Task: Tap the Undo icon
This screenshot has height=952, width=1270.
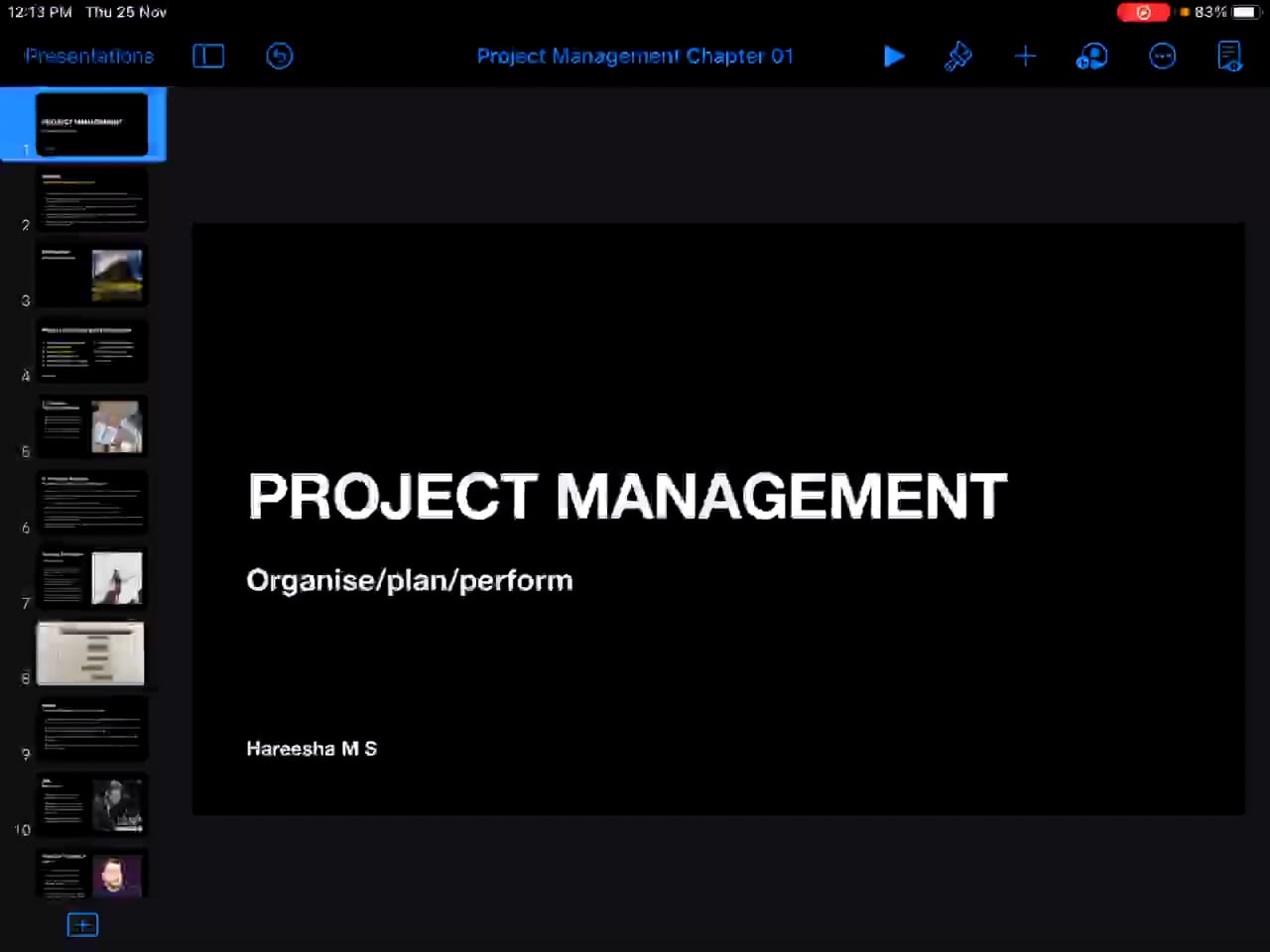Action: 280,57
